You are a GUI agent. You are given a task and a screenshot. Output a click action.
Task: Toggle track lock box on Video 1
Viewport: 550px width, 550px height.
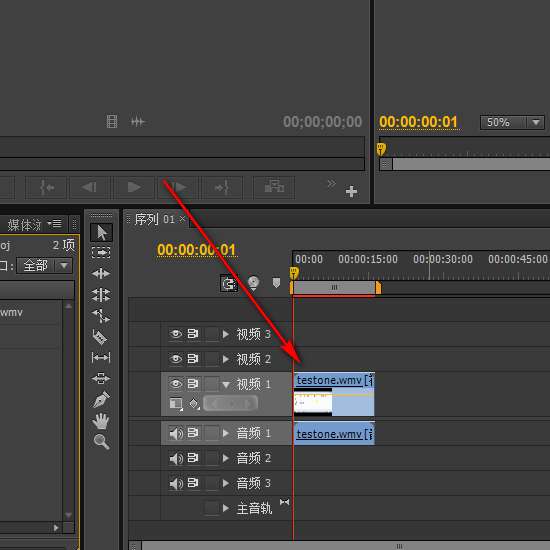(x=212, y=384)
